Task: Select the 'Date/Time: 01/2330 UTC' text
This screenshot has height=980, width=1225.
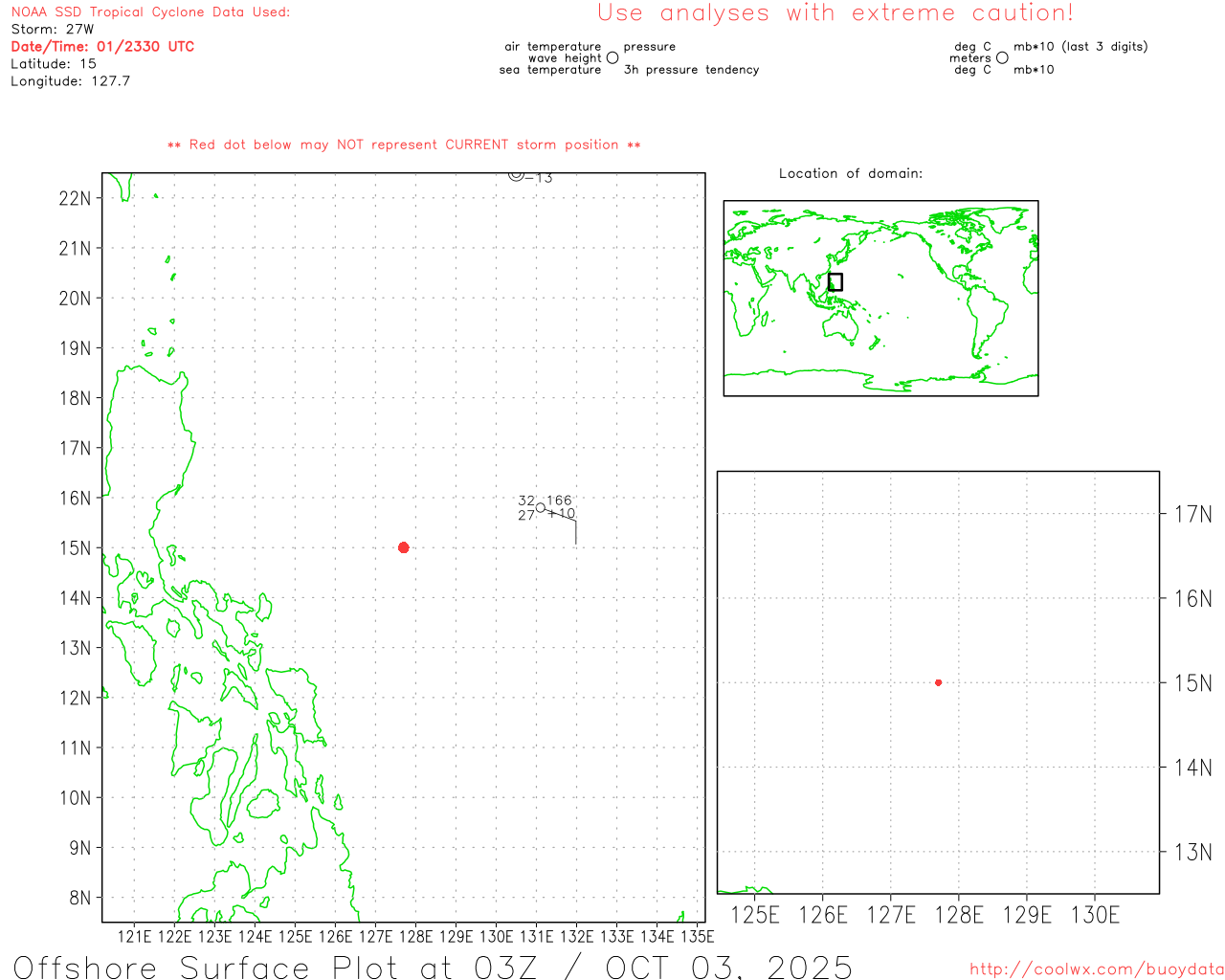Action: coord(102,47)
